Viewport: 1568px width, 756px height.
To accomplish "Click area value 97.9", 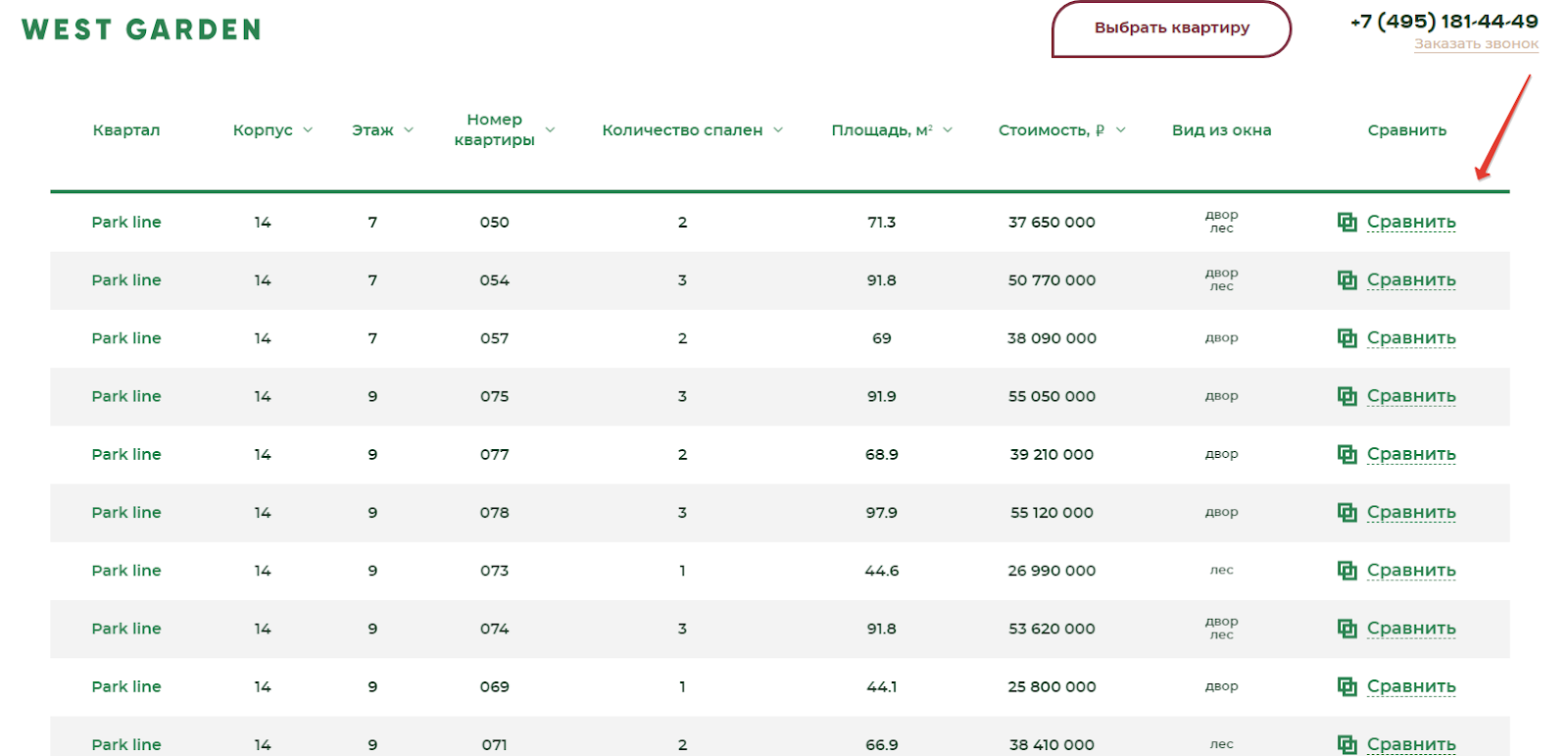I will (881, 512).
